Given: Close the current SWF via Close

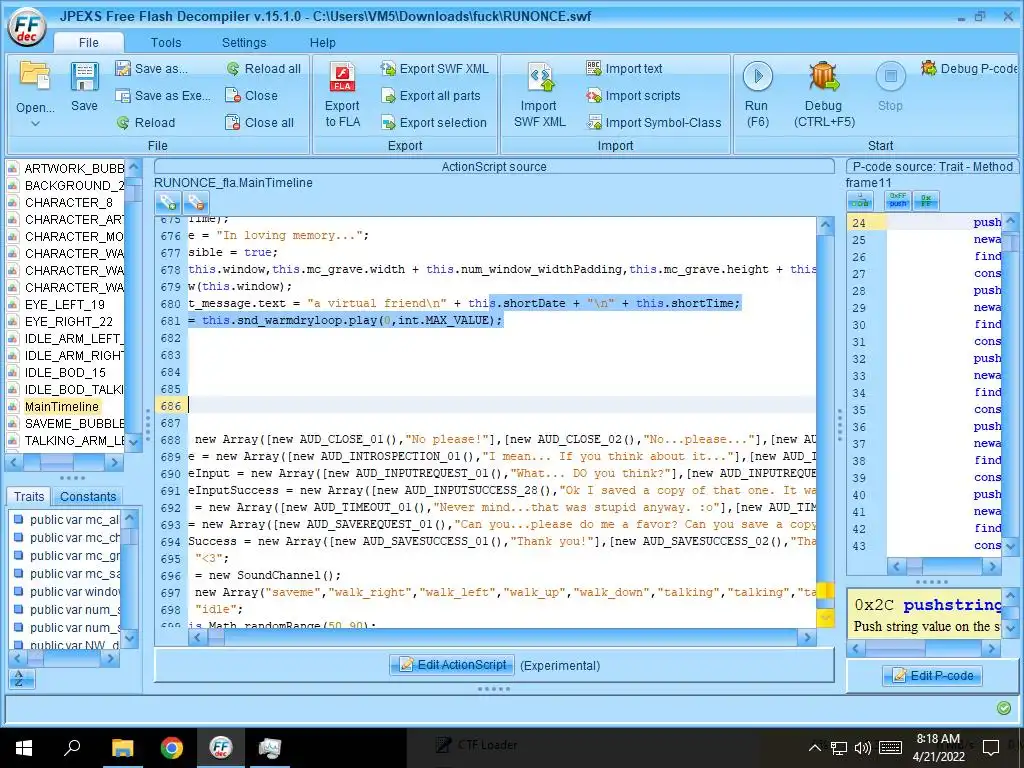Looking at the screenshot, I should point(251,95).
